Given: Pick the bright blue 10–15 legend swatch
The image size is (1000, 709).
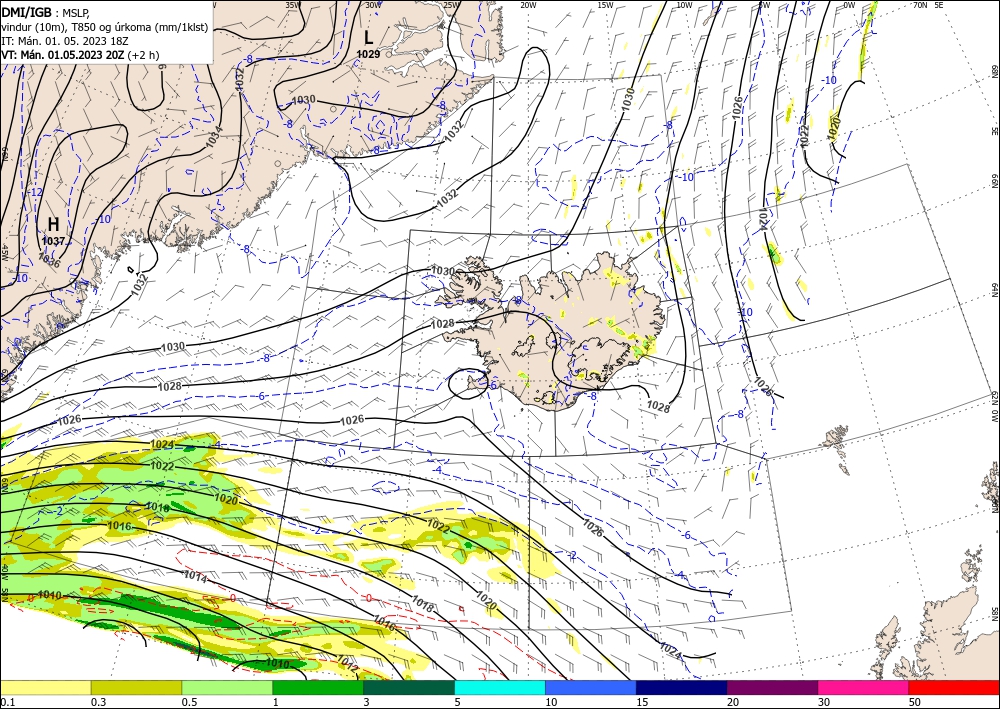Looking at the screenshot, I should 591,687.
